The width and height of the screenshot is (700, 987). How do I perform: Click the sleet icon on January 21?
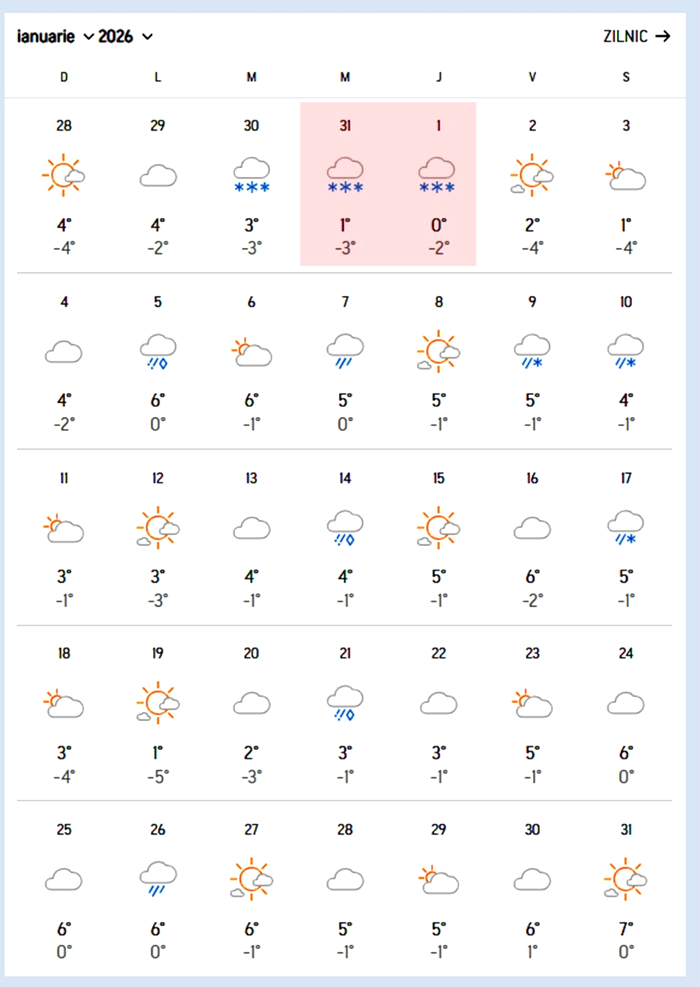tap(345, 703)
